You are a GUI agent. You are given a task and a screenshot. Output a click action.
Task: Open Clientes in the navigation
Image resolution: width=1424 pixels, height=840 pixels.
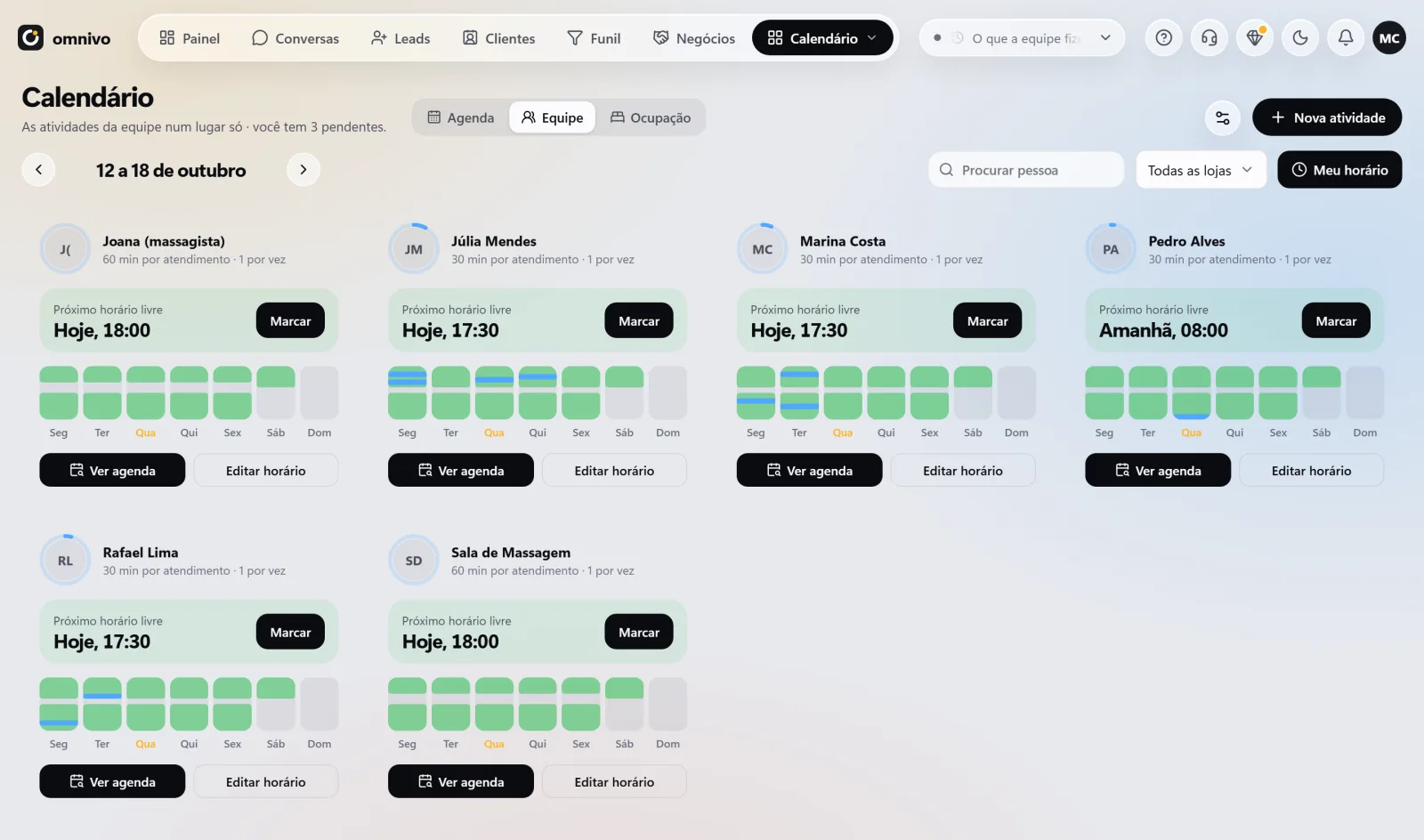498,38
